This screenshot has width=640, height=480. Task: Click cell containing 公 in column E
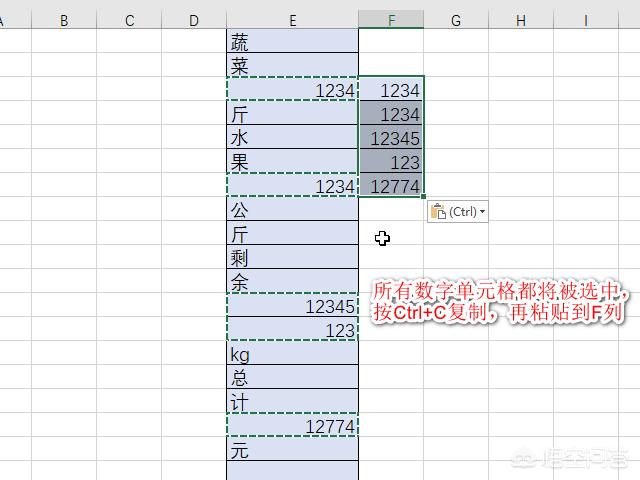293,209
